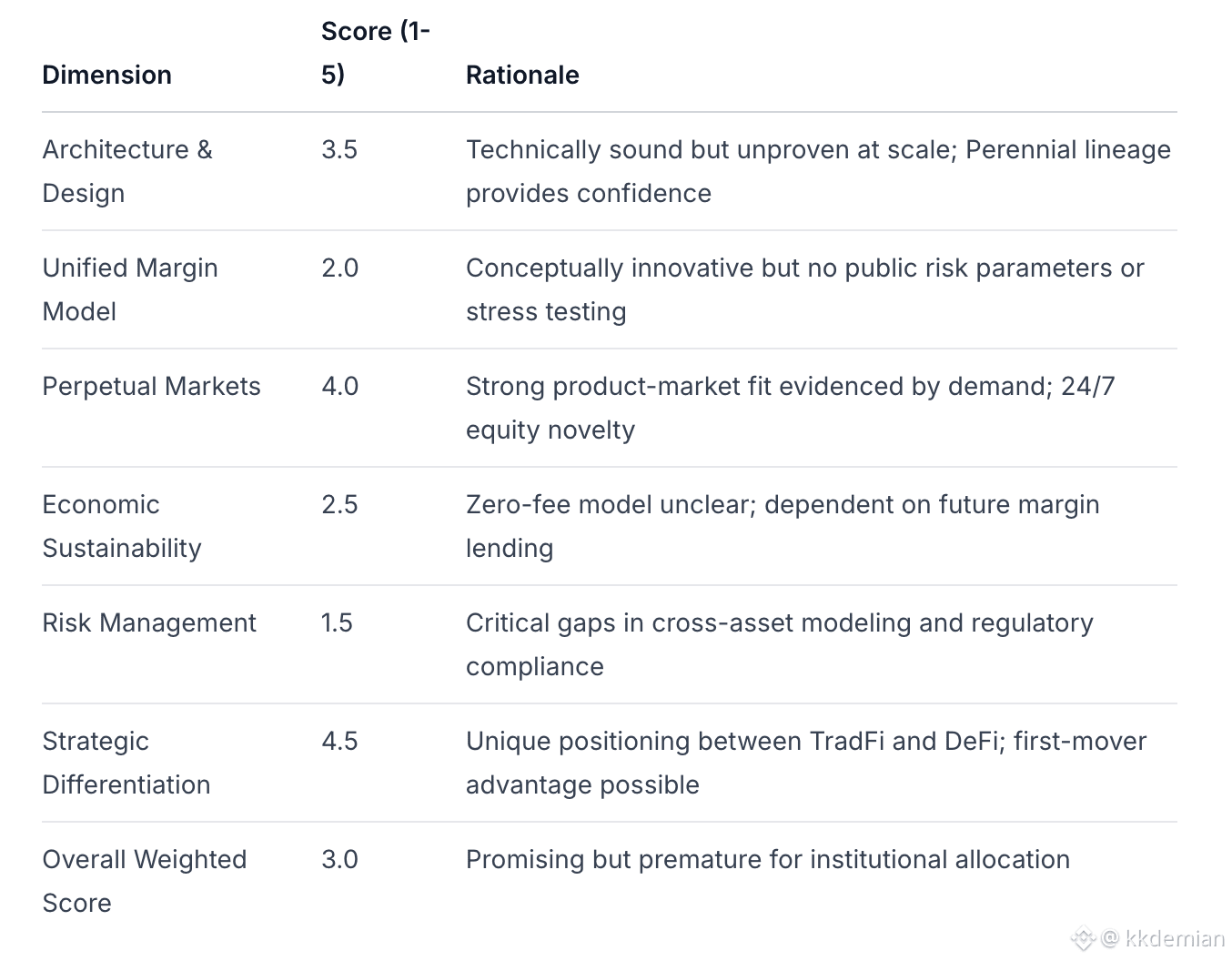
Task: Select the Risk Management row label
Action: (149, 622)
